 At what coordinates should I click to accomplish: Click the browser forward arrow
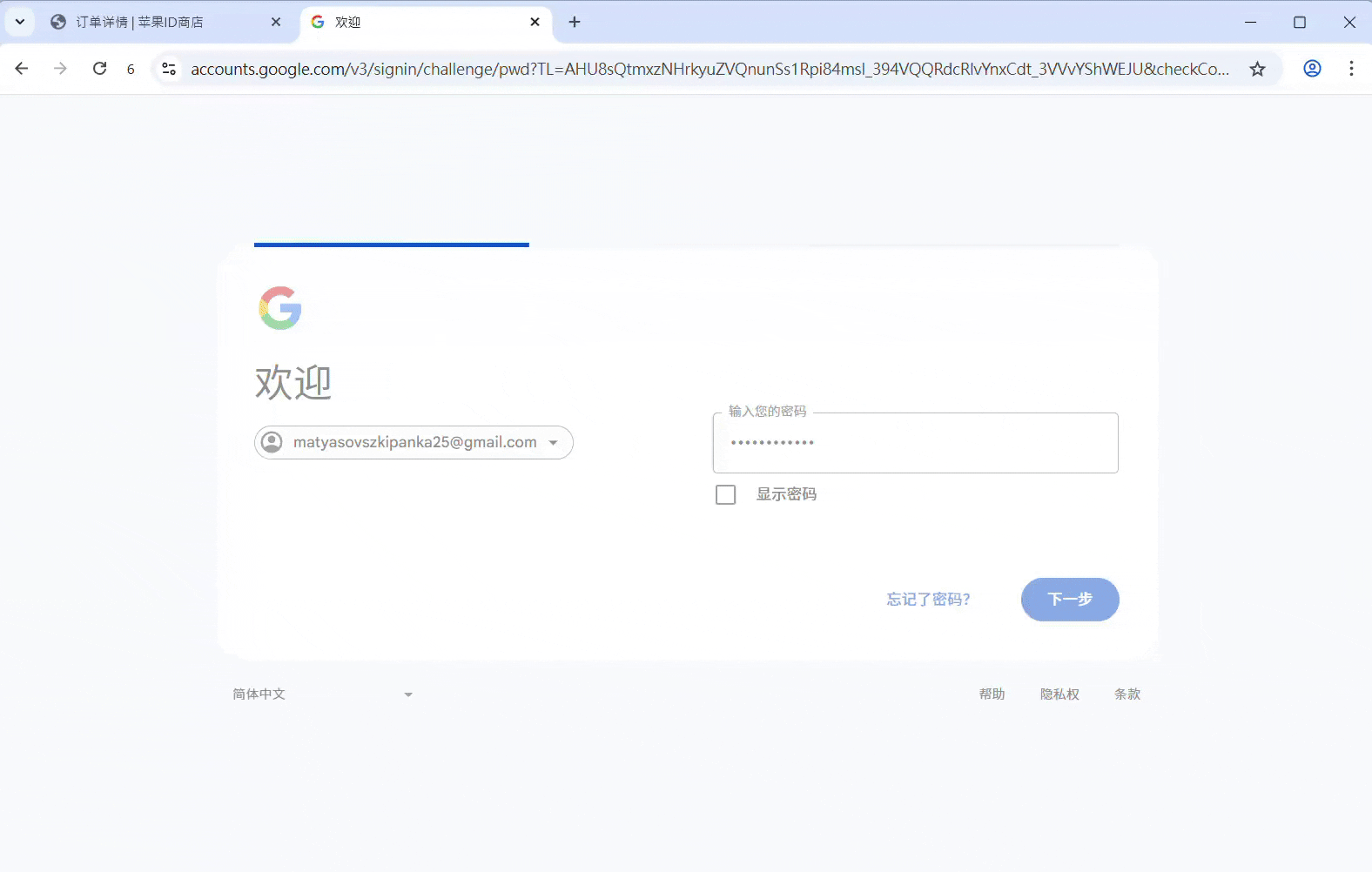pos(60,69)
